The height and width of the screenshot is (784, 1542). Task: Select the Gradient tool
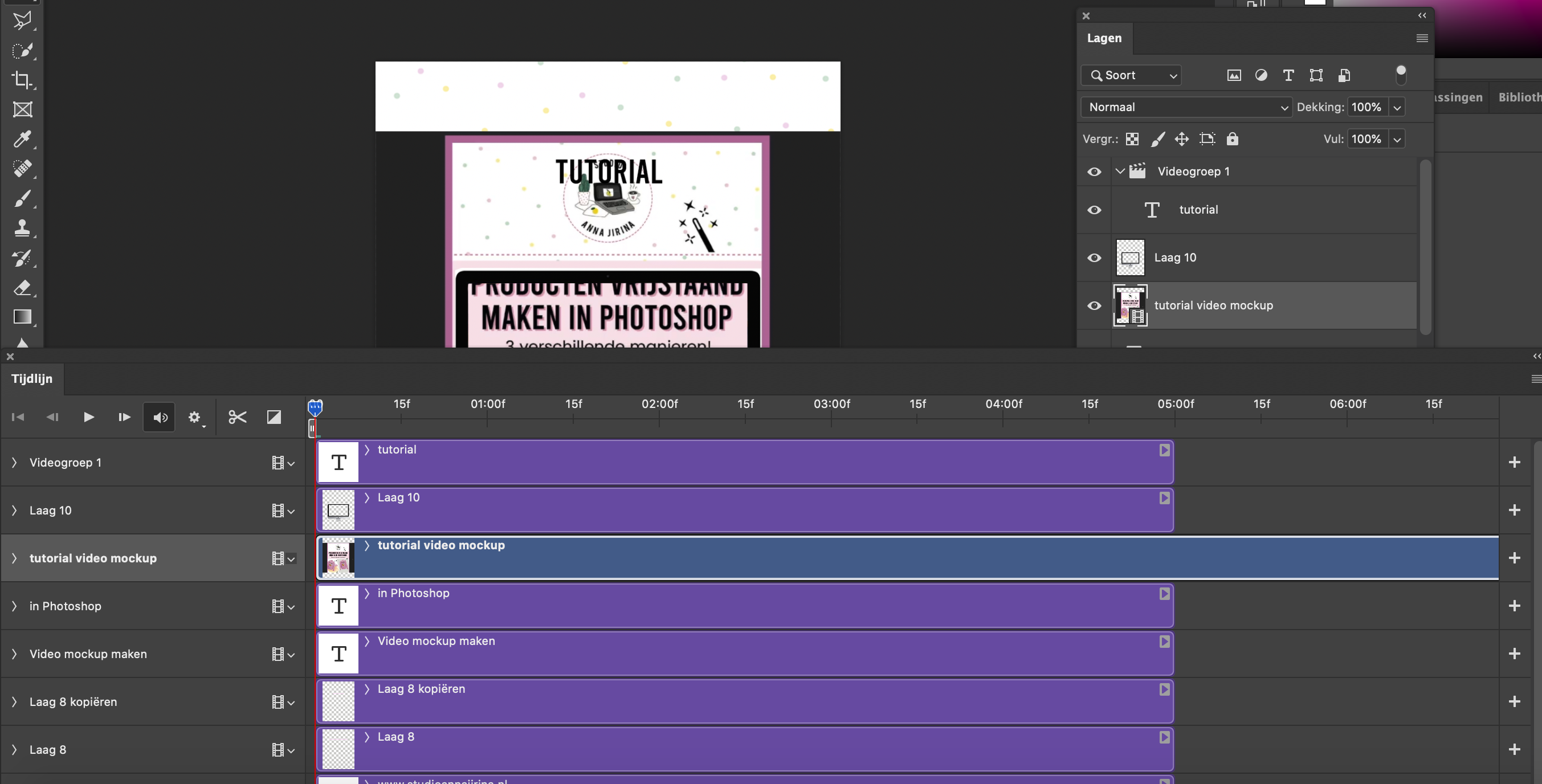point(23,317)
